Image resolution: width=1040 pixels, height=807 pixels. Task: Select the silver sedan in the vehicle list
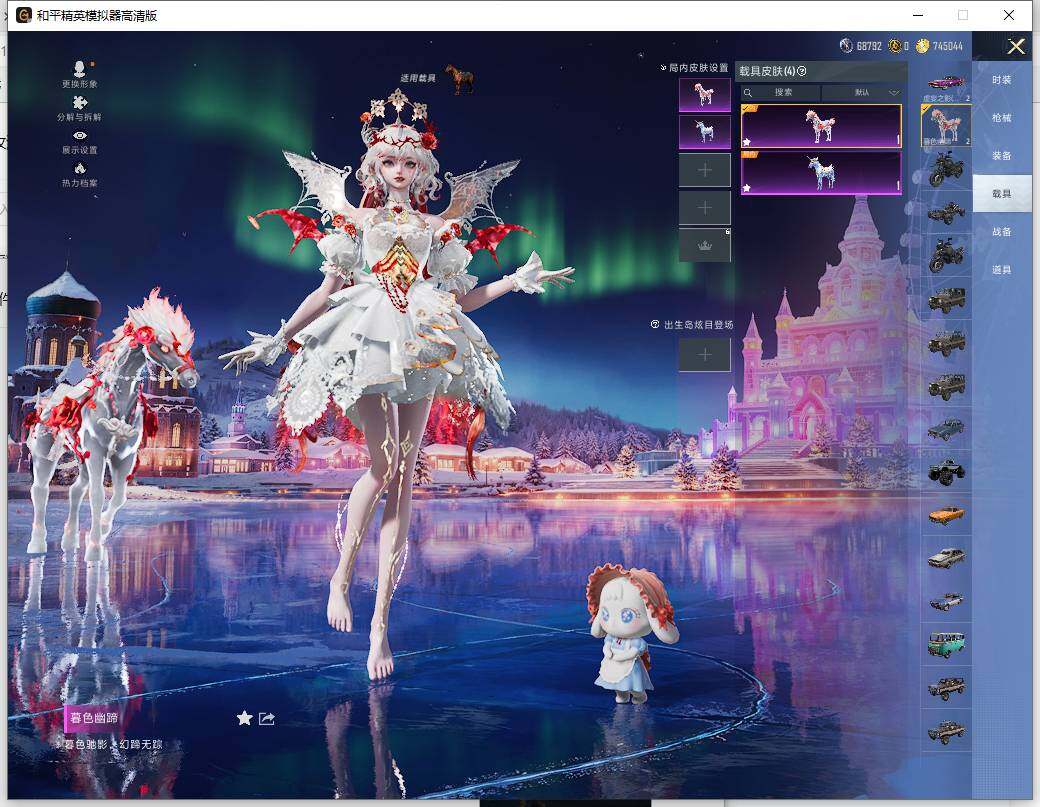coord(946,558)
